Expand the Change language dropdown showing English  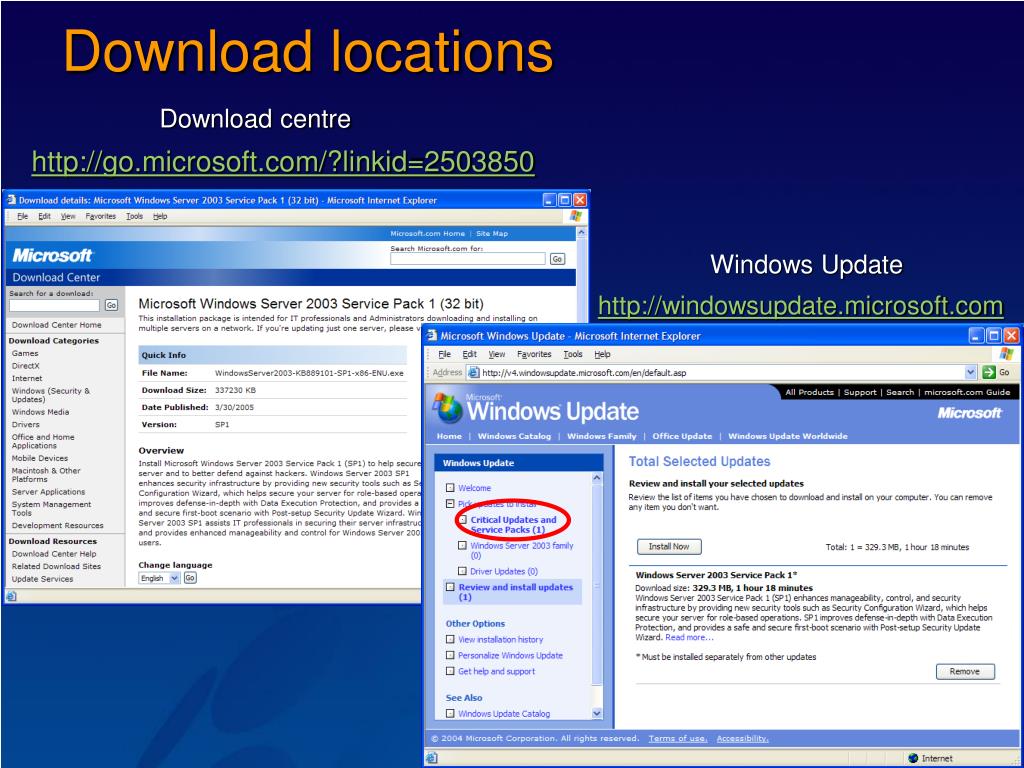(159, 578)
